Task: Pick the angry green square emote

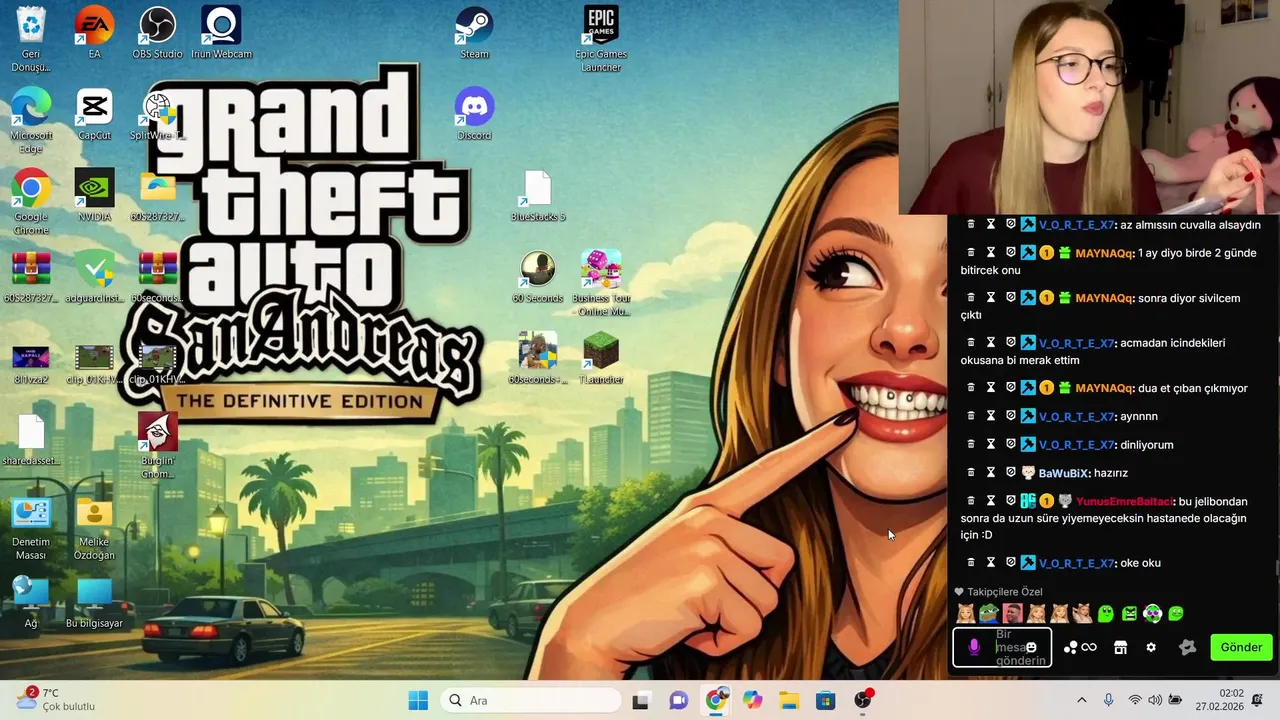Action: [x=1129, y=614]
